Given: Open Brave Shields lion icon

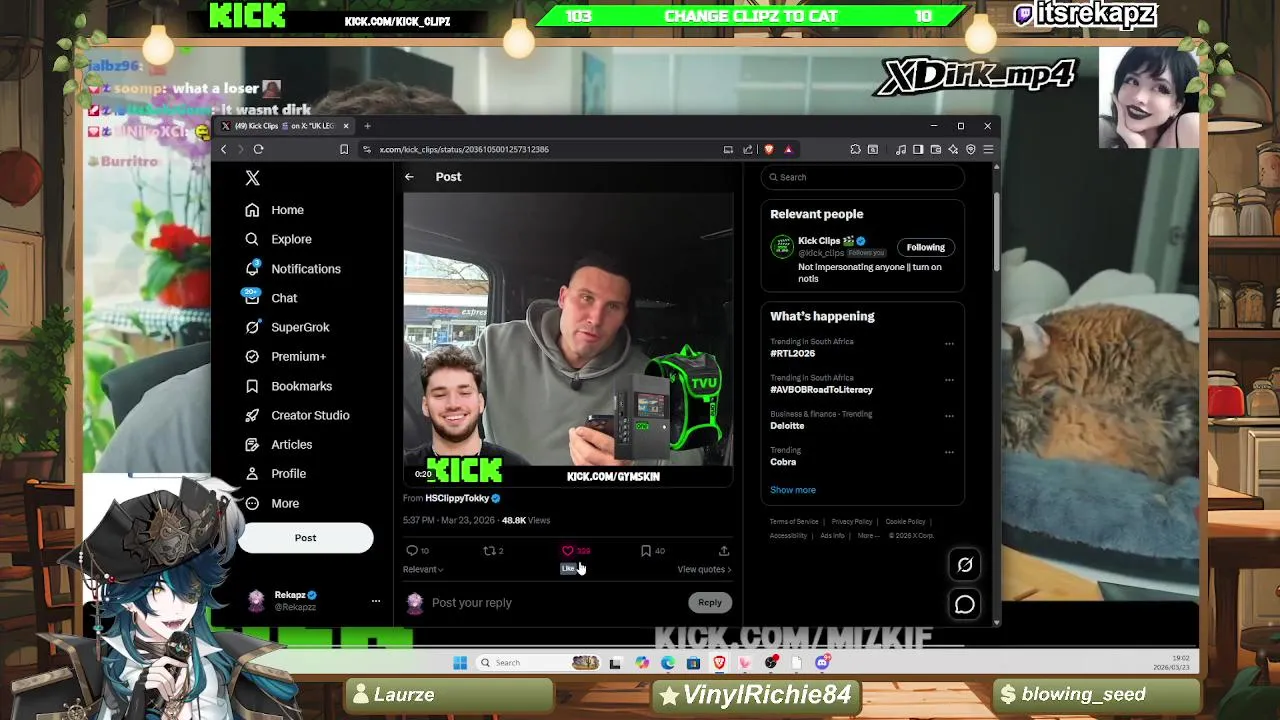Looking at the screenshot, I should (768, 150).
